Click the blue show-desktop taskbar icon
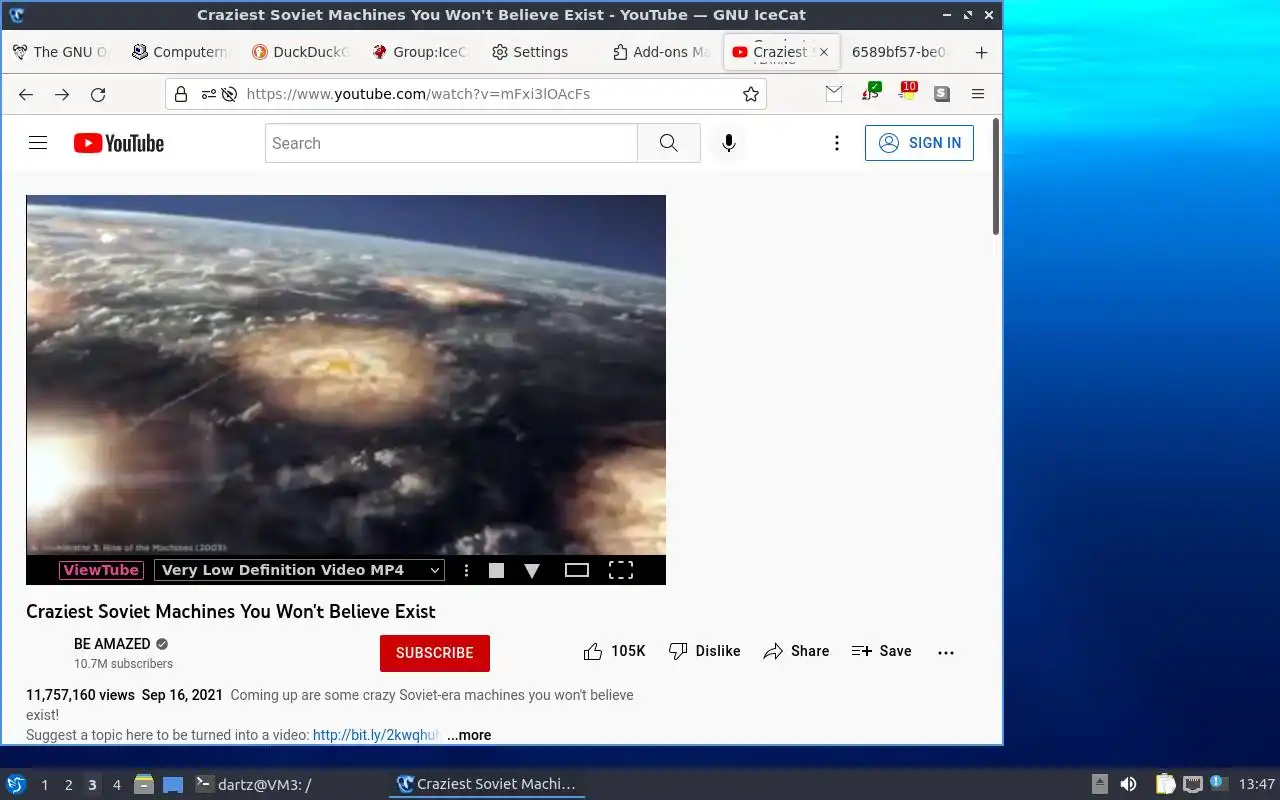The height and width of the screenshot is (800, 1280). pos(173,784)
